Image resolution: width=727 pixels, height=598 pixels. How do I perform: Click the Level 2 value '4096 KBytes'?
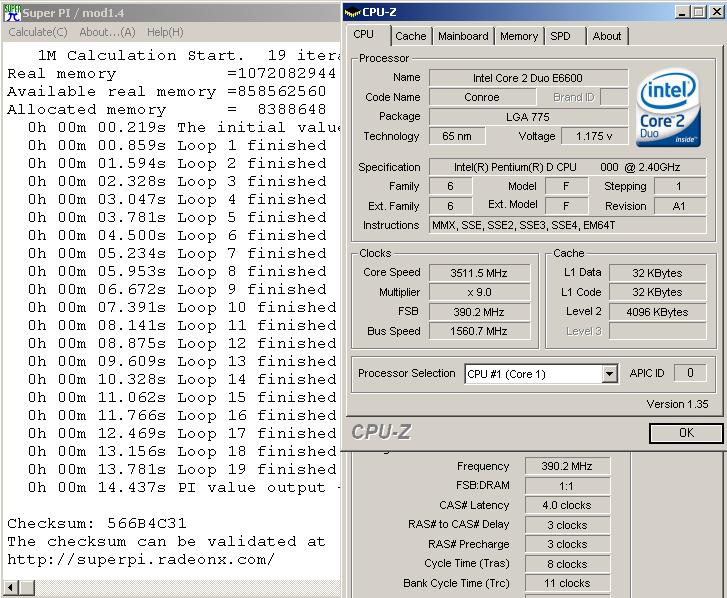click(x=657, y=312)
